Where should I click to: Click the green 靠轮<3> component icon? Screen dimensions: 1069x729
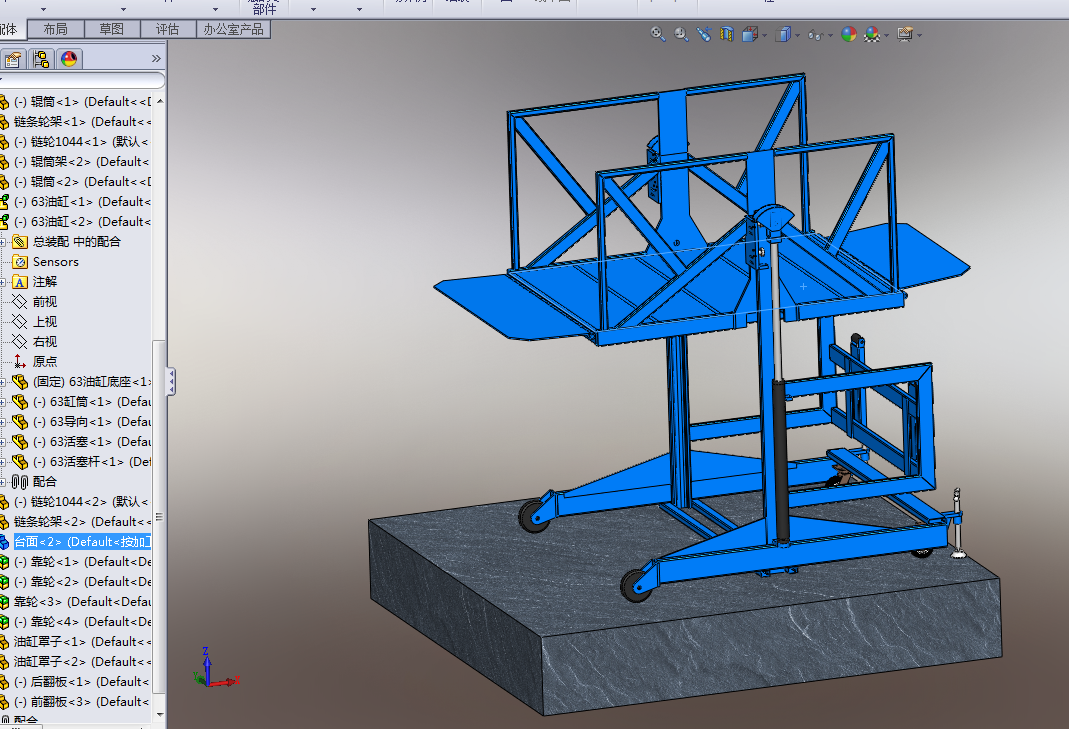click(x=4, y=601)
